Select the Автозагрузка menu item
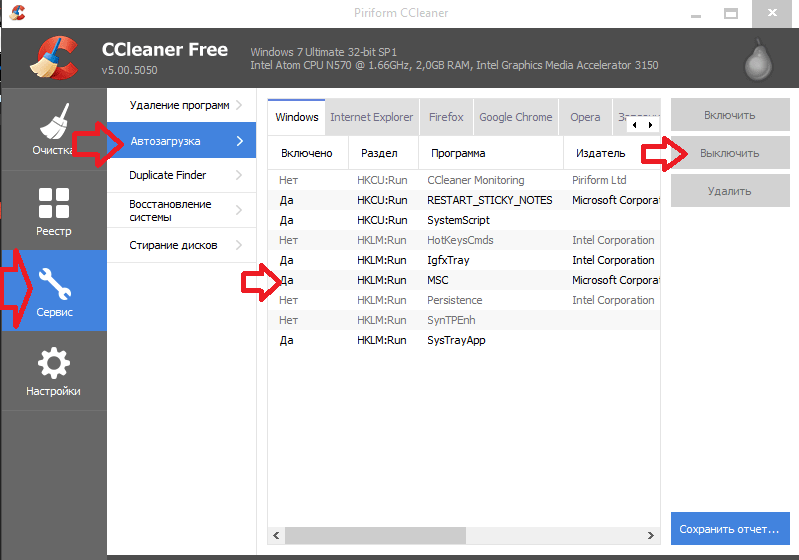This screenshot has width=799, height=560. coord(181,141)
